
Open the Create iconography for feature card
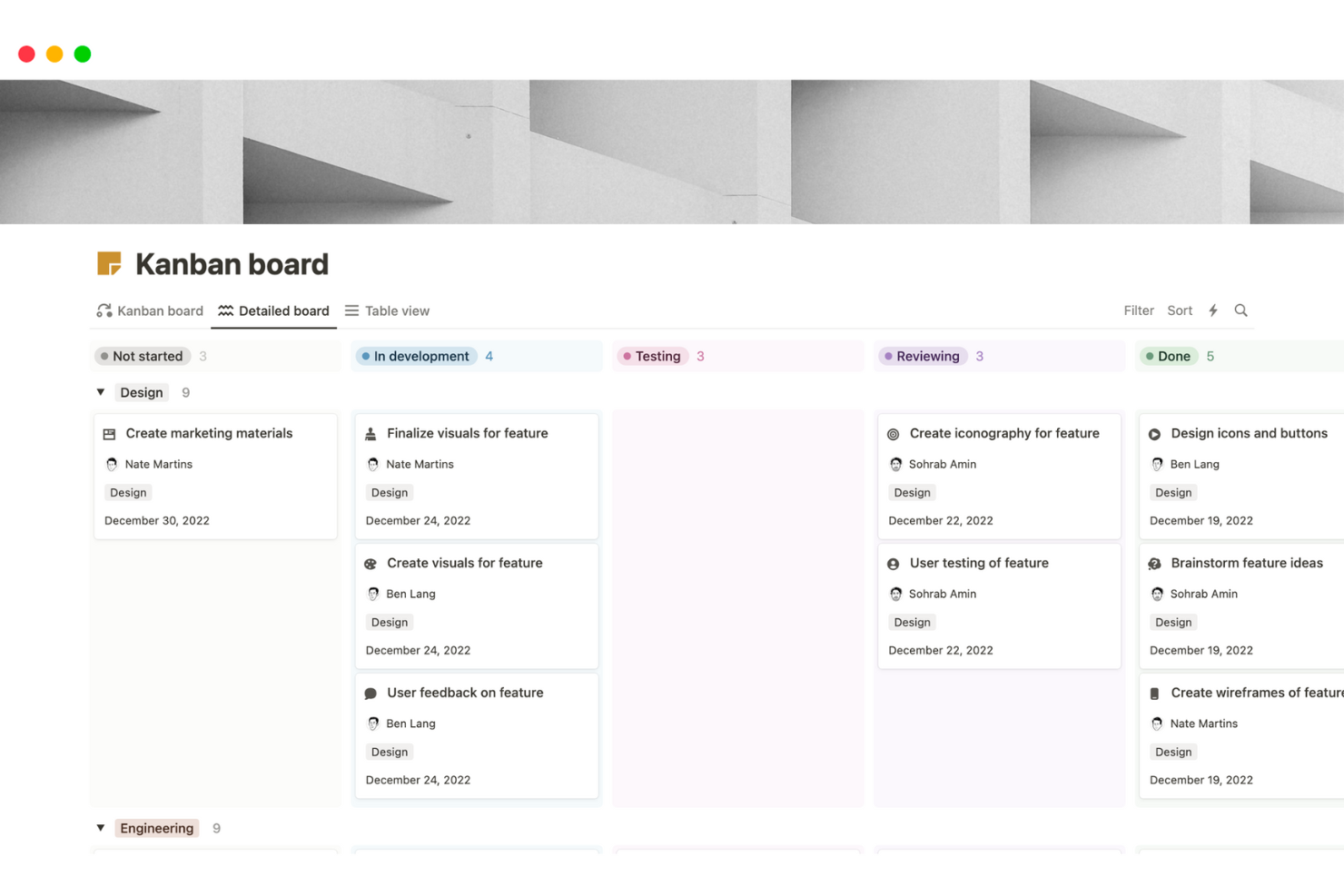click(1004, 433)
